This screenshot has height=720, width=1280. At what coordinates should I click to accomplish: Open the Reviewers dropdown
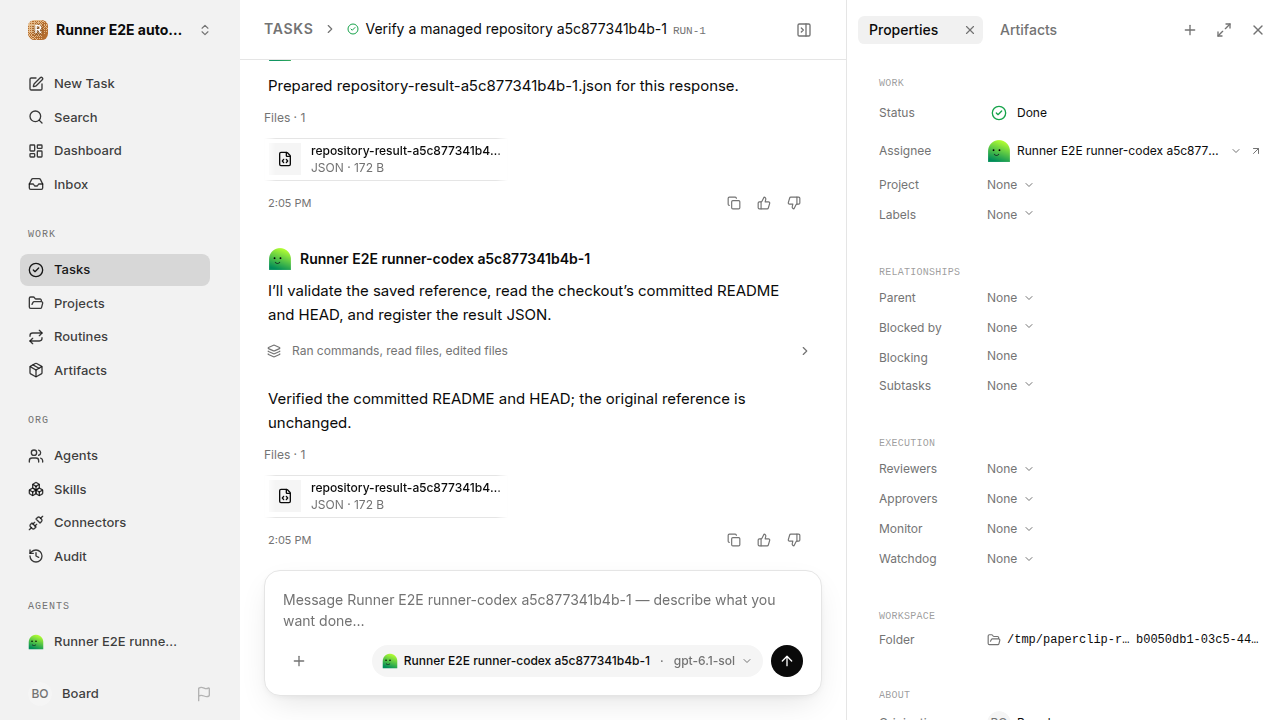click(x=1010, y=469)
